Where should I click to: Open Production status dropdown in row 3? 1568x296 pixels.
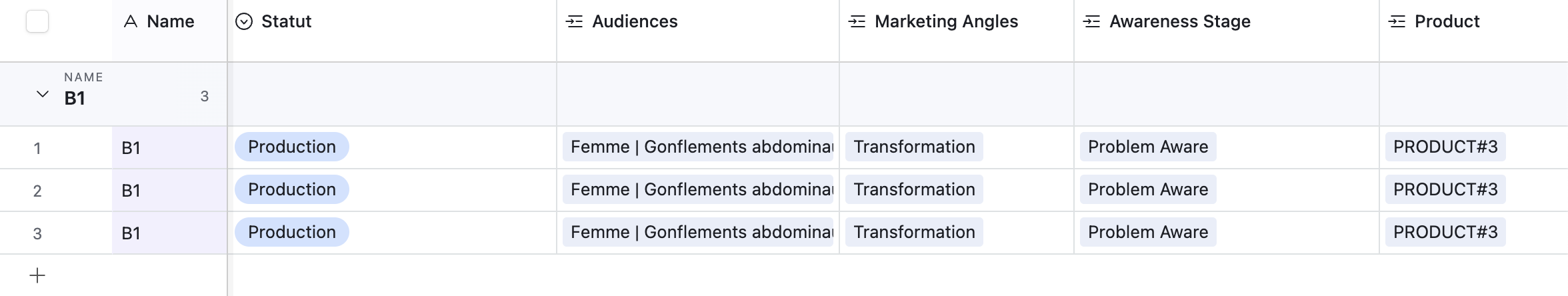pyautogui.click(x=292, y=232)
